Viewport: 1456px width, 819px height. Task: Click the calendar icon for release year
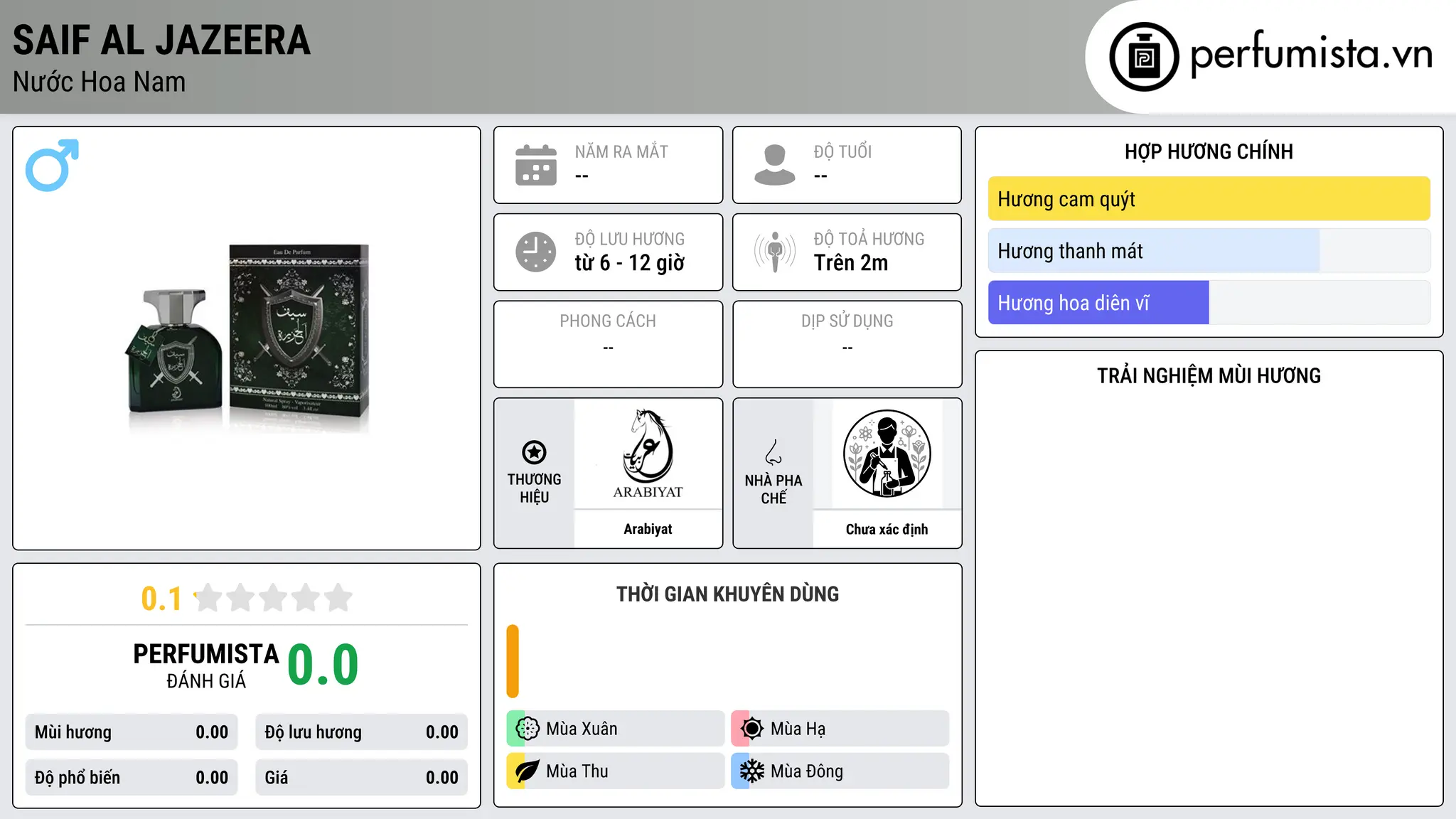pos(536,165)
